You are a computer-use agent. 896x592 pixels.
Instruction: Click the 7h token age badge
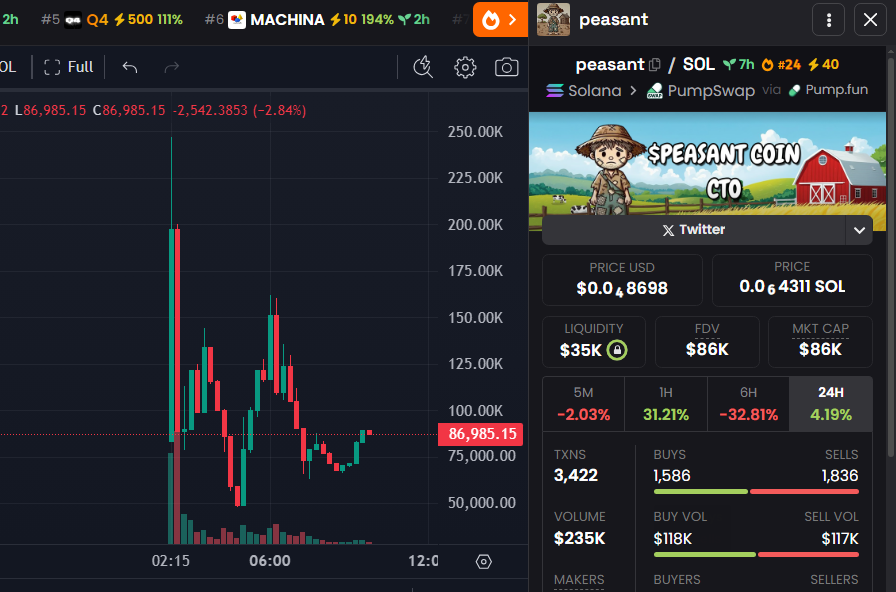point(739,65)
